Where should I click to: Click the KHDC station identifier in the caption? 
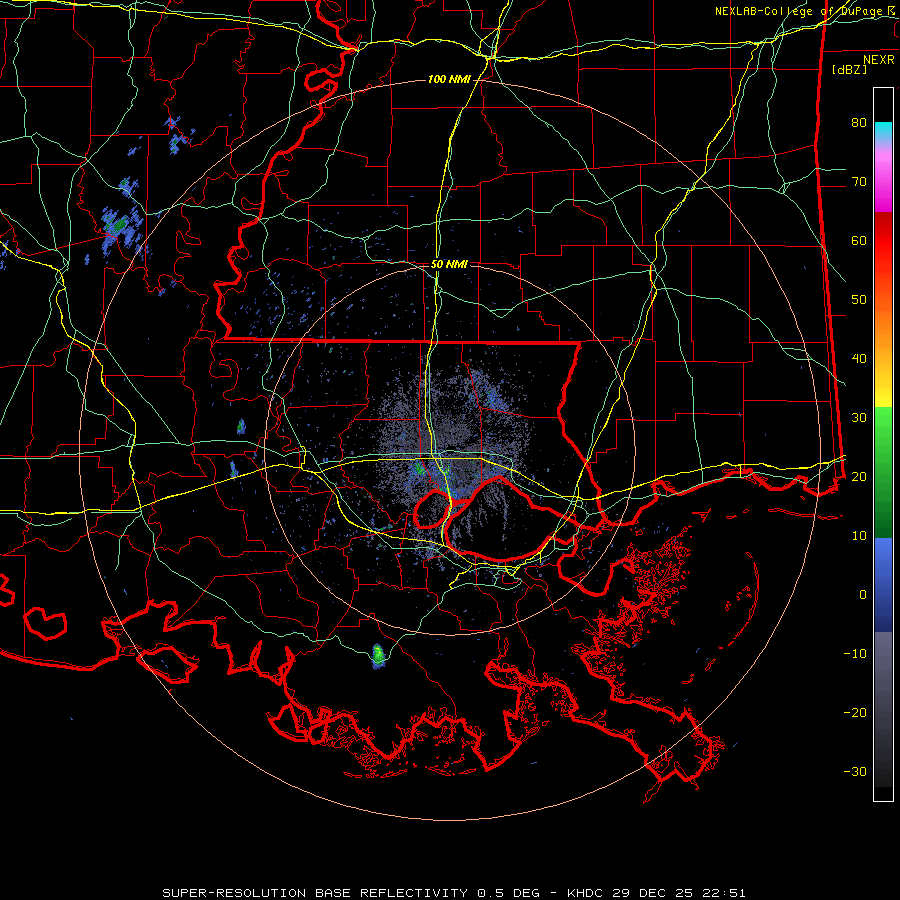(x=585, y=893)
